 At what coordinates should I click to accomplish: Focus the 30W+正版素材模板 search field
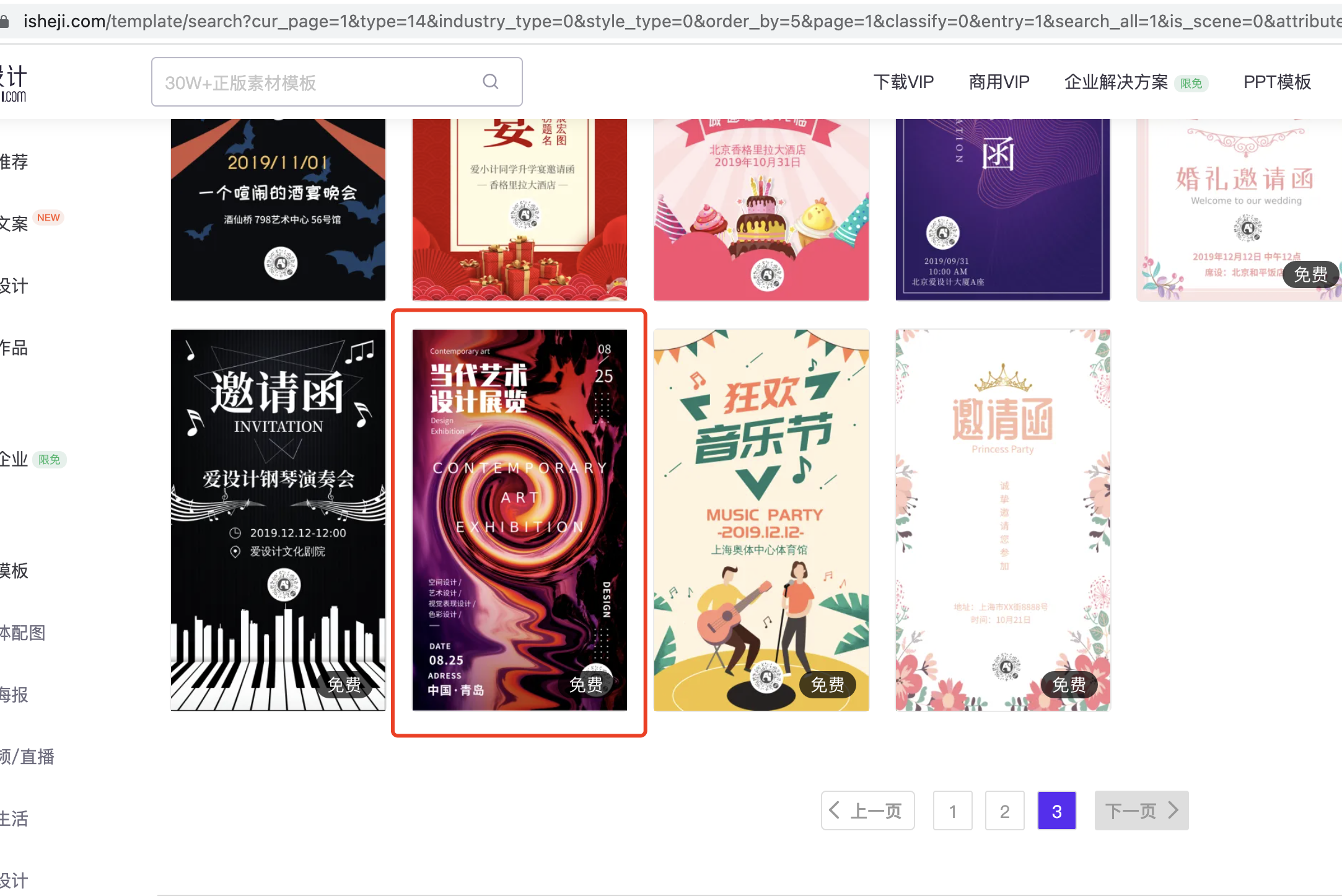pyautogui.click(x=336, y=82)
